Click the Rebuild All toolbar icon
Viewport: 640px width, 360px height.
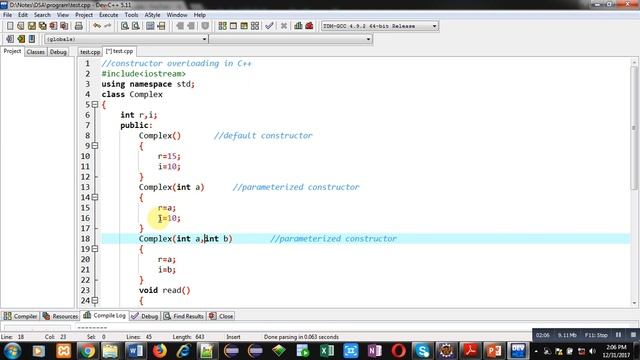coord(255,26)
